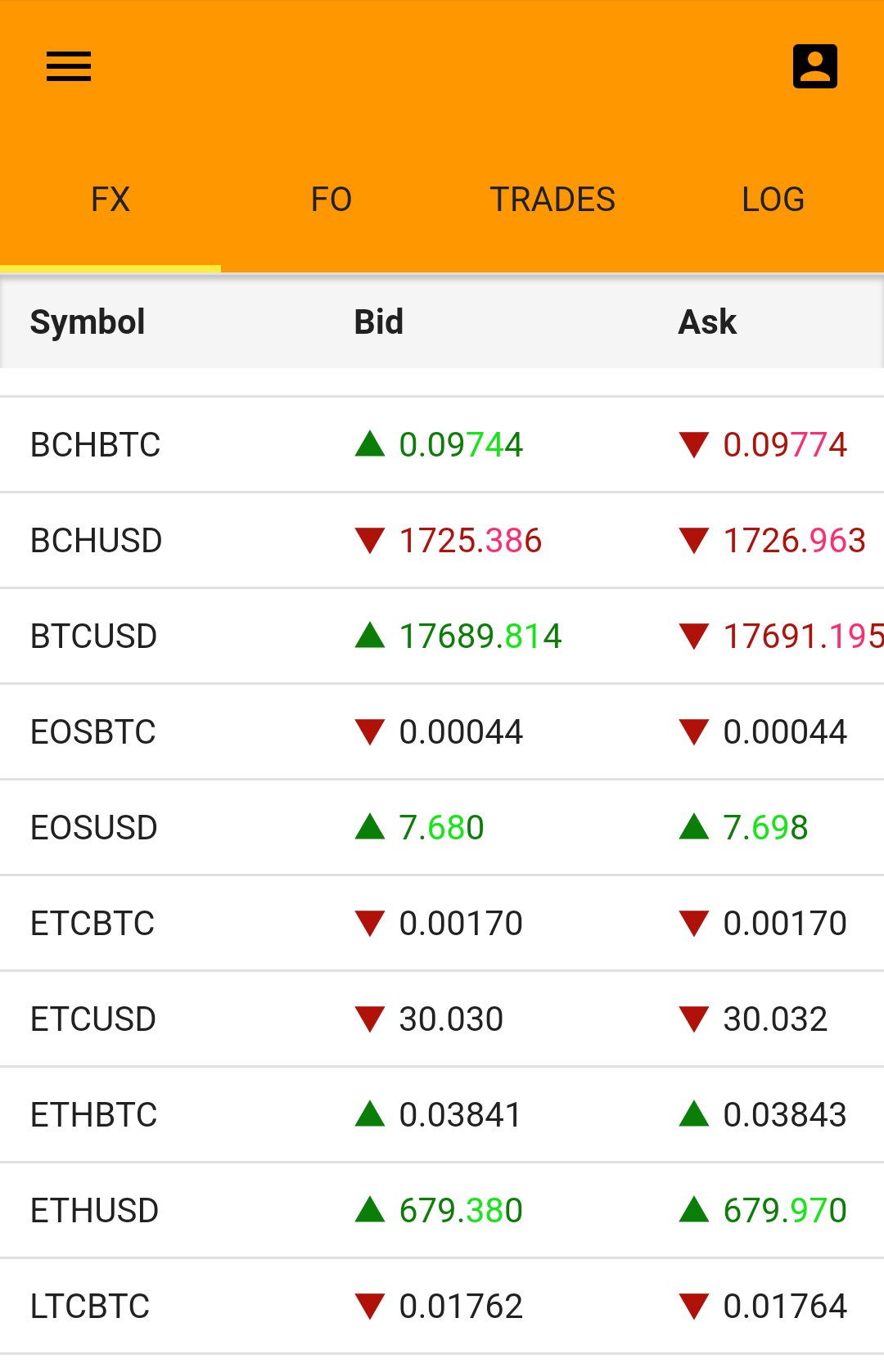Click green up arrow beside BTCUSD bid
The width and height of the screenshot is (884, 1372).
[x=370, y=636]
